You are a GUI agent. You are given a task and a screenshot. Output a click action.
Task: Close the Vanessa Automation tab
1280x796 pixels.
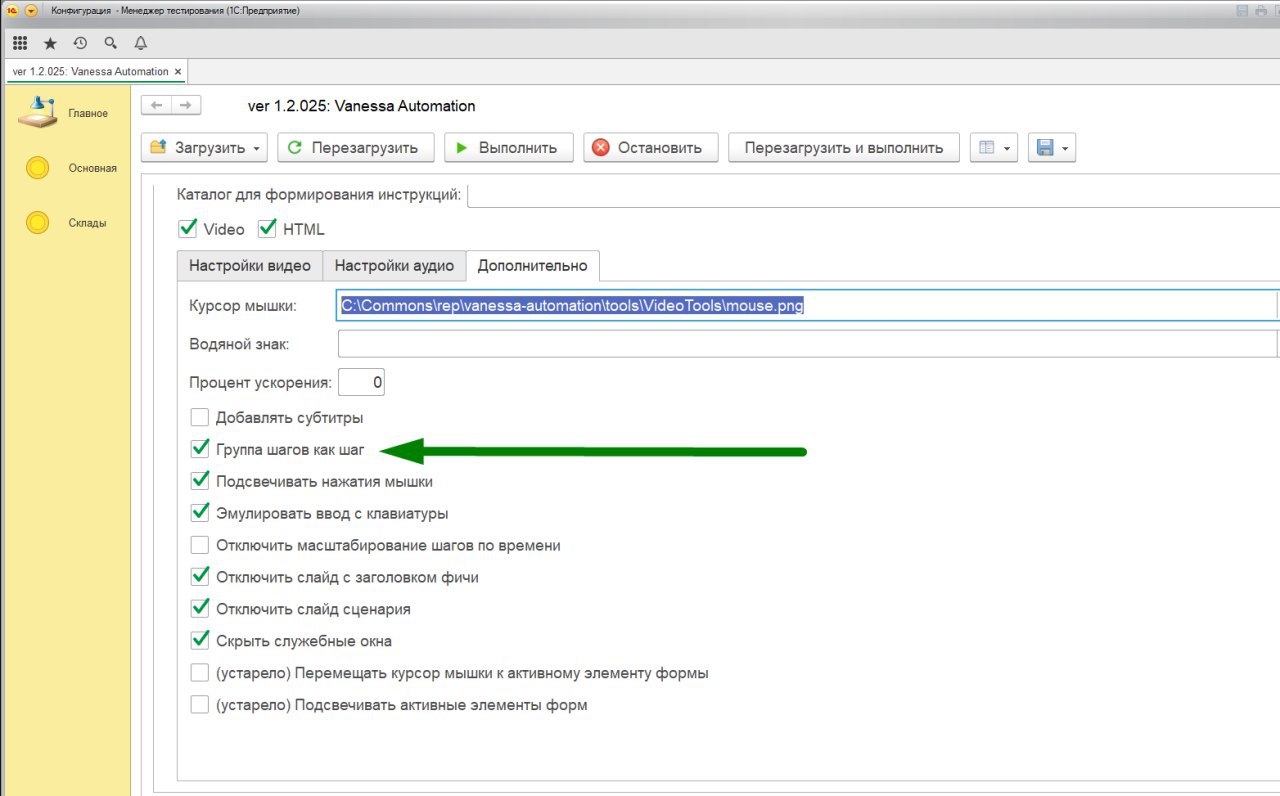point(178,72)
